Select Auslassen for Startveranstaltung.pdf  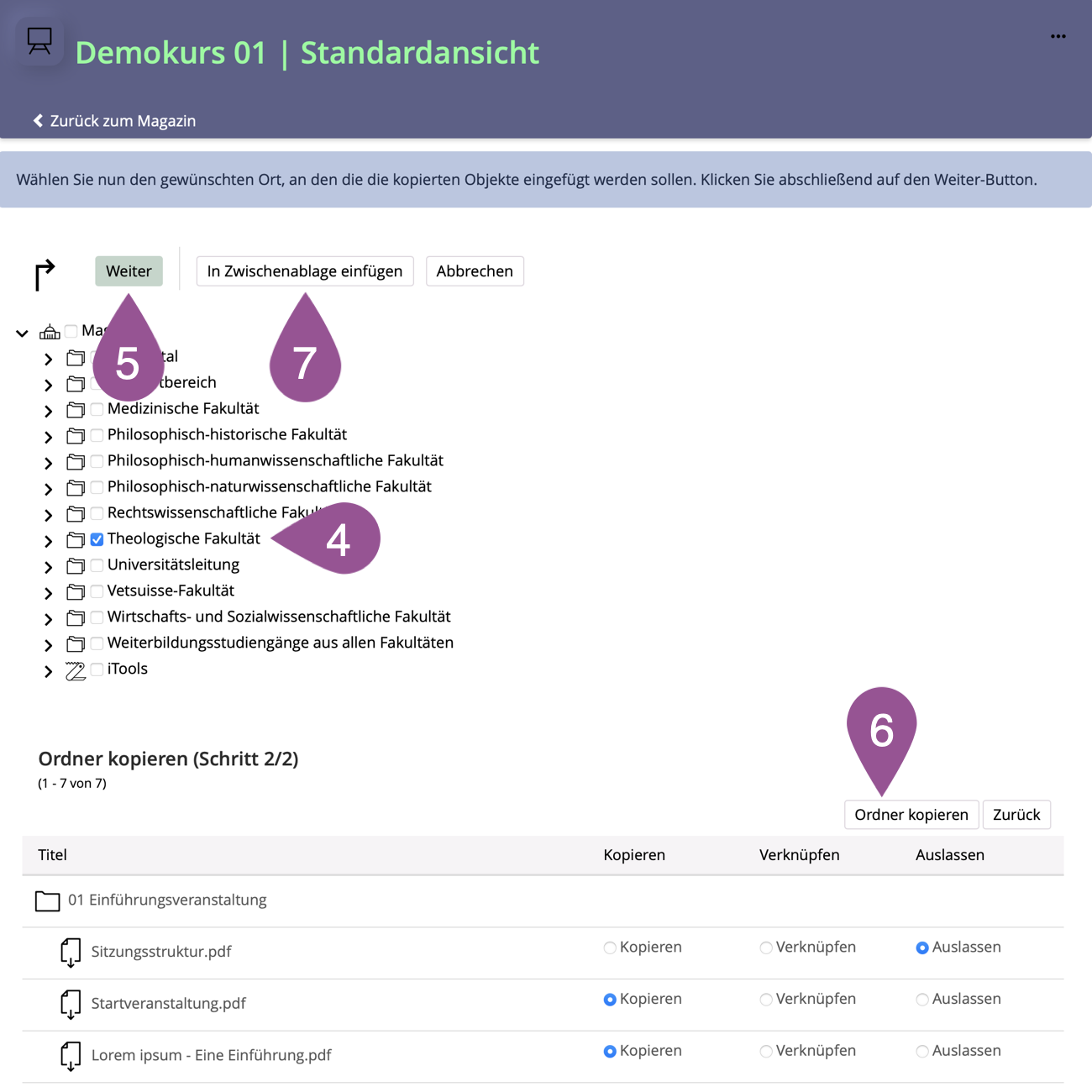click(x=922, y=1000)
